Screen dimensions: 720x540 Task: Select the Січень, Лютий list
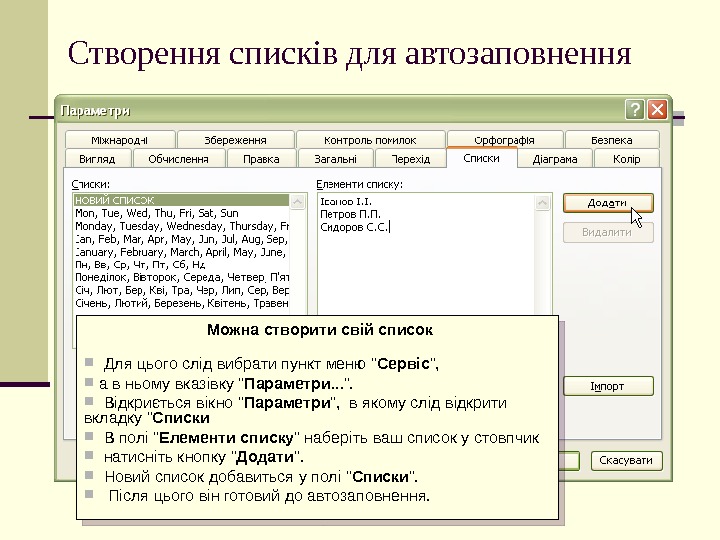(x=181, y=303)
